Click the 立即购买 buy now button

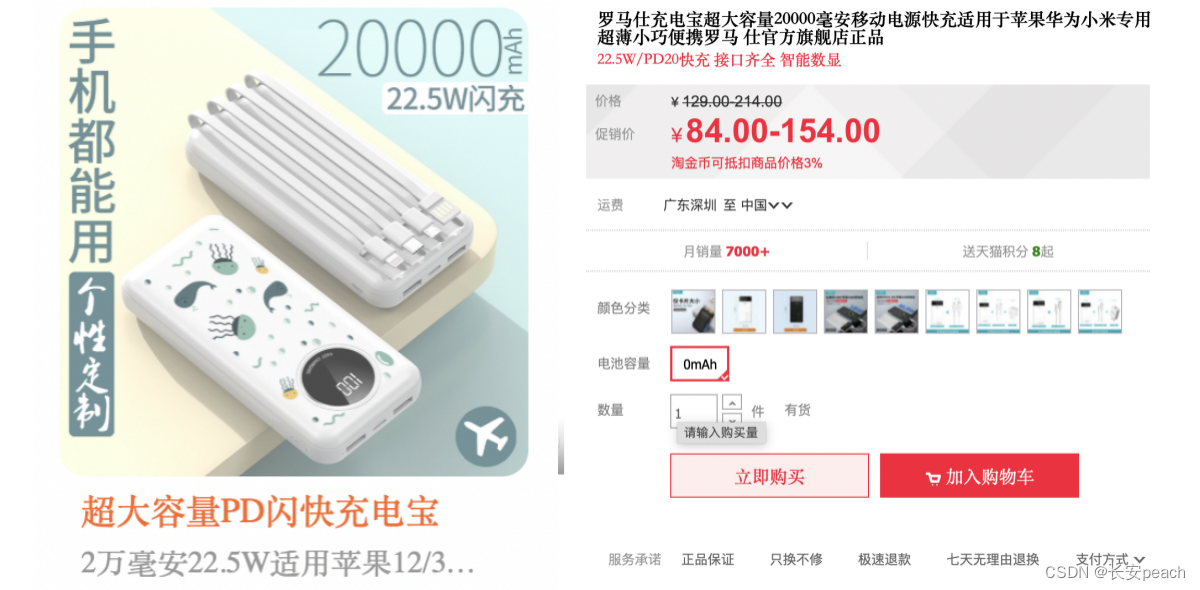[770, 476]
